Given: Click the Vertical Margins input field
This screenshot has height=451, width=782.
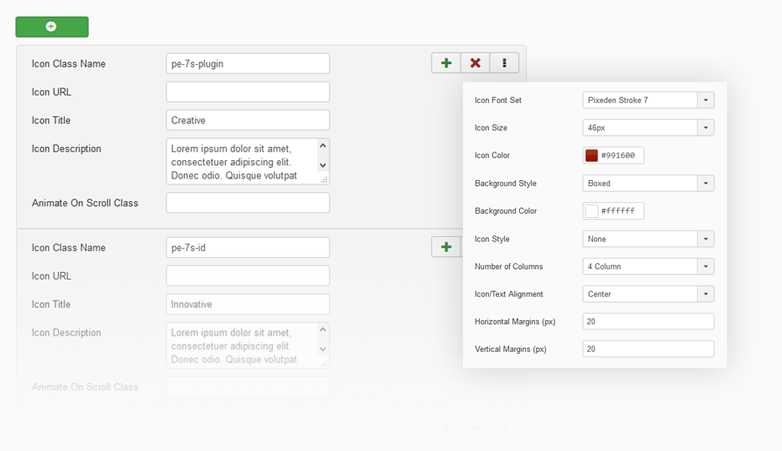Looking at the screenshot, I should tap(647, 349).
